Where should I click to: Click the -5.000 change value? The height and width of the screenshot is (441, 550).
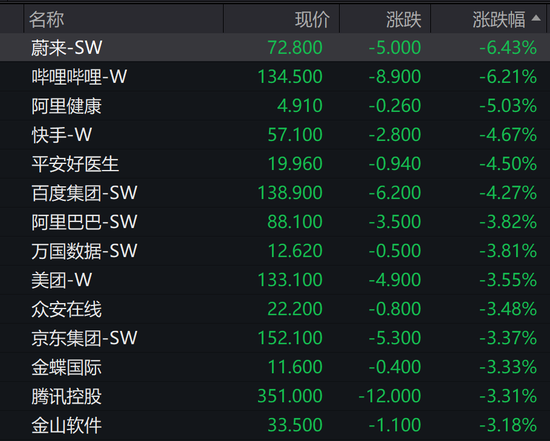coord(395,47)
